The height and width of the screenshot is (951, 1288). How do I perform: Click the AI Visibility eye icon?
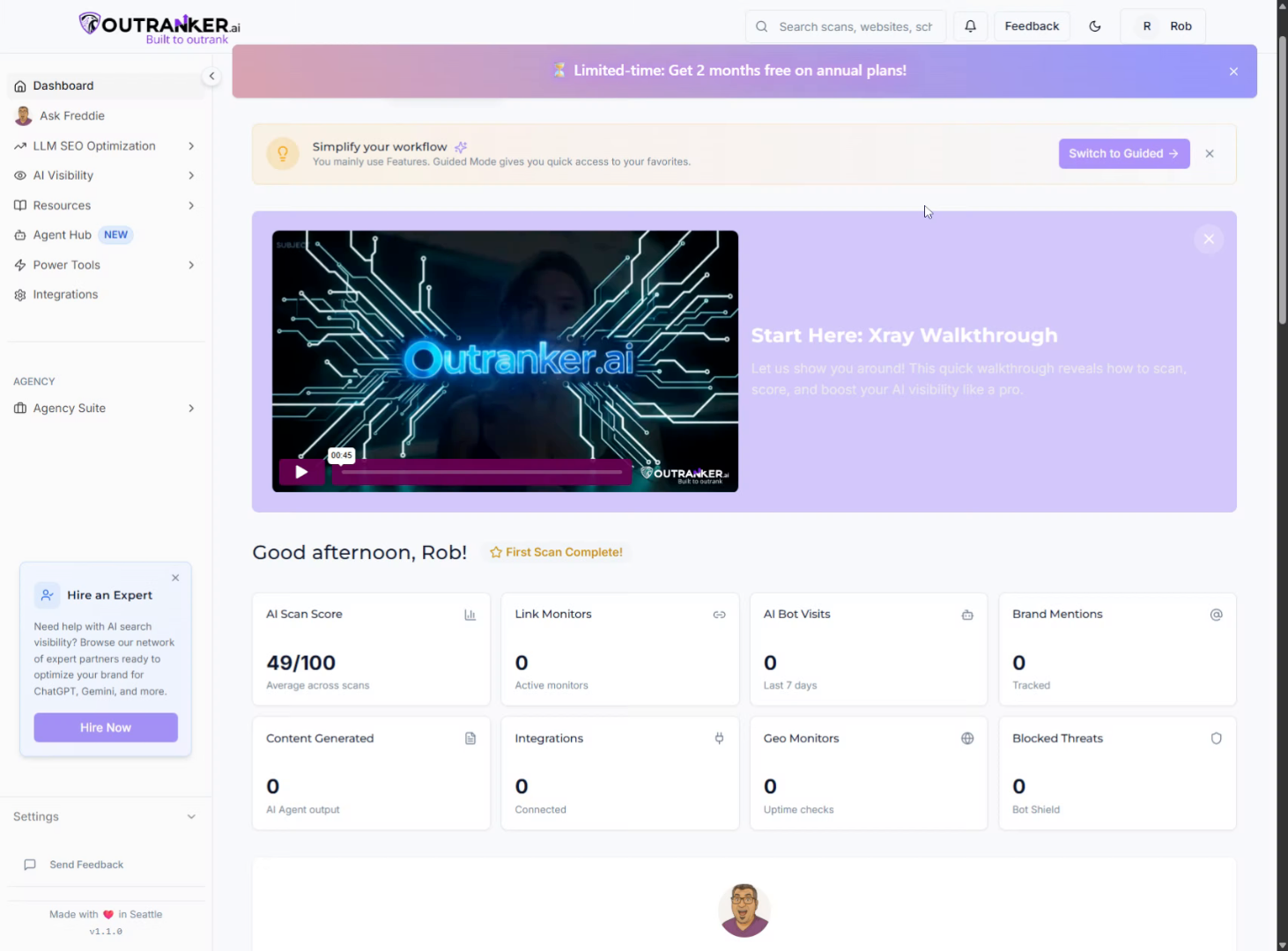pos(20,175)
